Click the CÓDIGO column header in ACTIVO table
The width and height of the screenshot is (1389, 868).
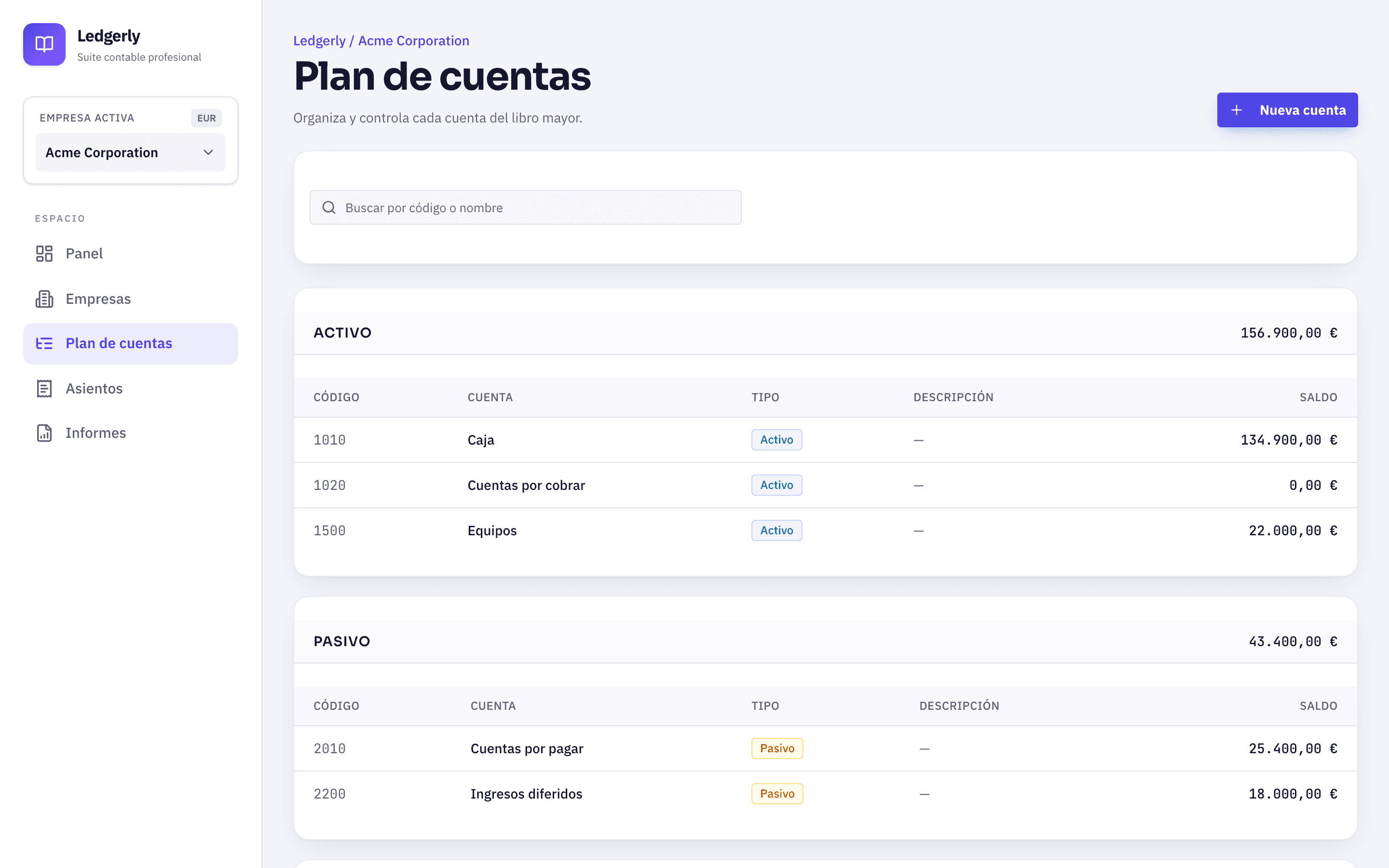336,397
